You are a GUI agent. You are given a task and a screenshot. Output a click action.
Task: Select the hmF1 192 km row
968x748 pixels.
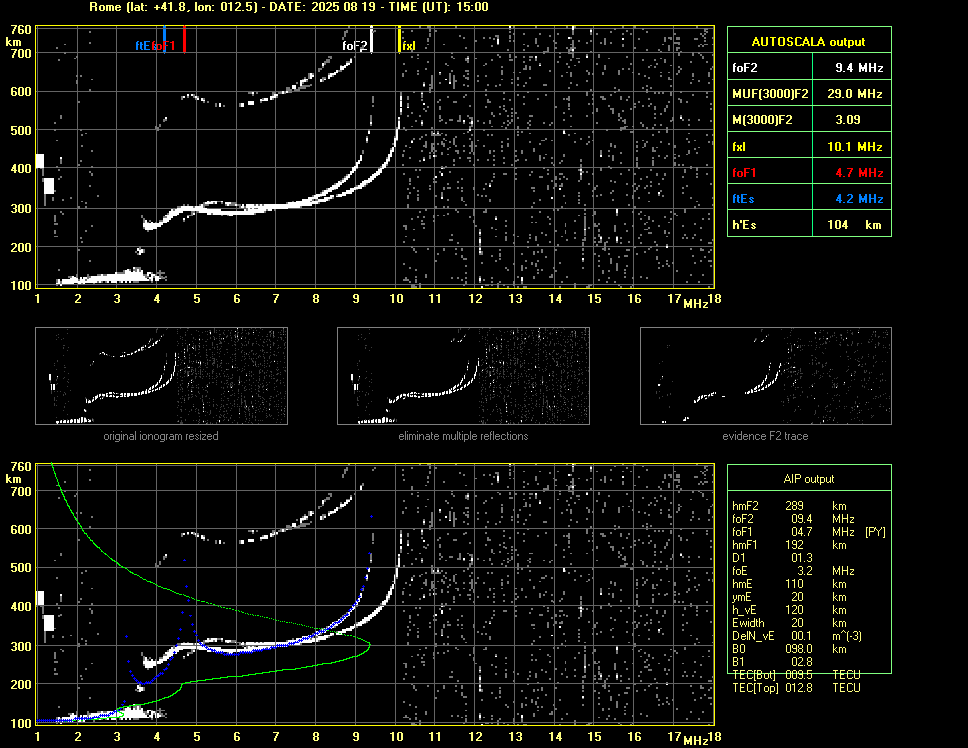click(x=789, y=544)
